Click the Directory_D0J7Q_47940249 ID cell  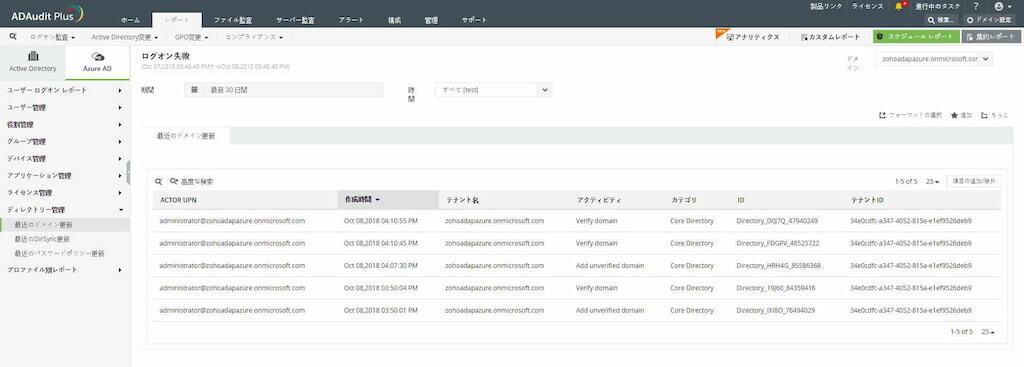[x=776, y=221]
